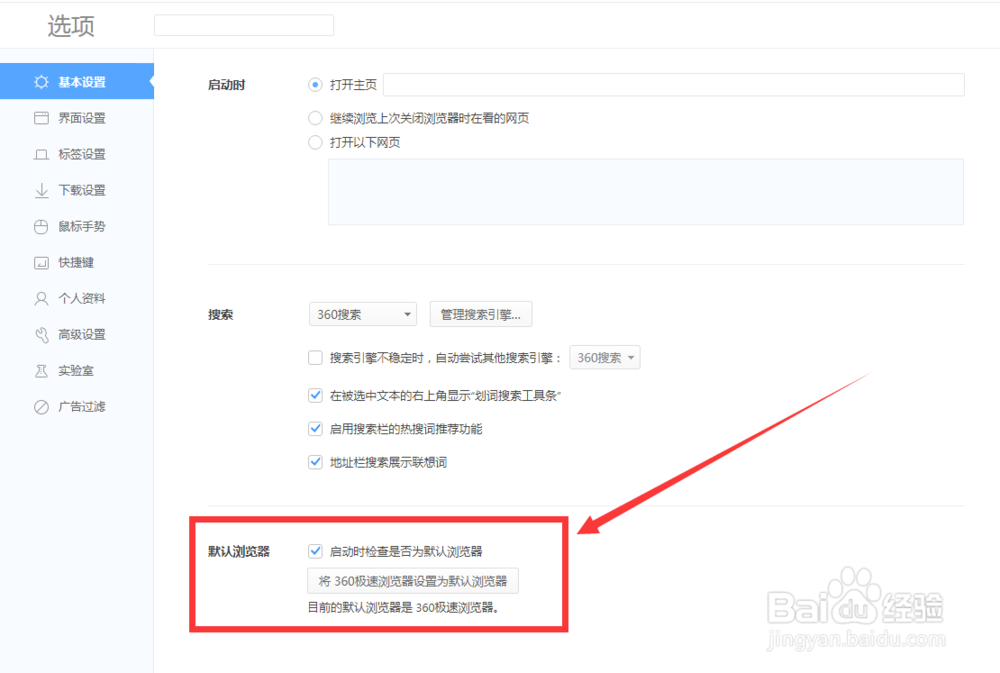1000x673 pixels.
Task: Click the 管理搜索引擎... button
Action: pos(481,314)
